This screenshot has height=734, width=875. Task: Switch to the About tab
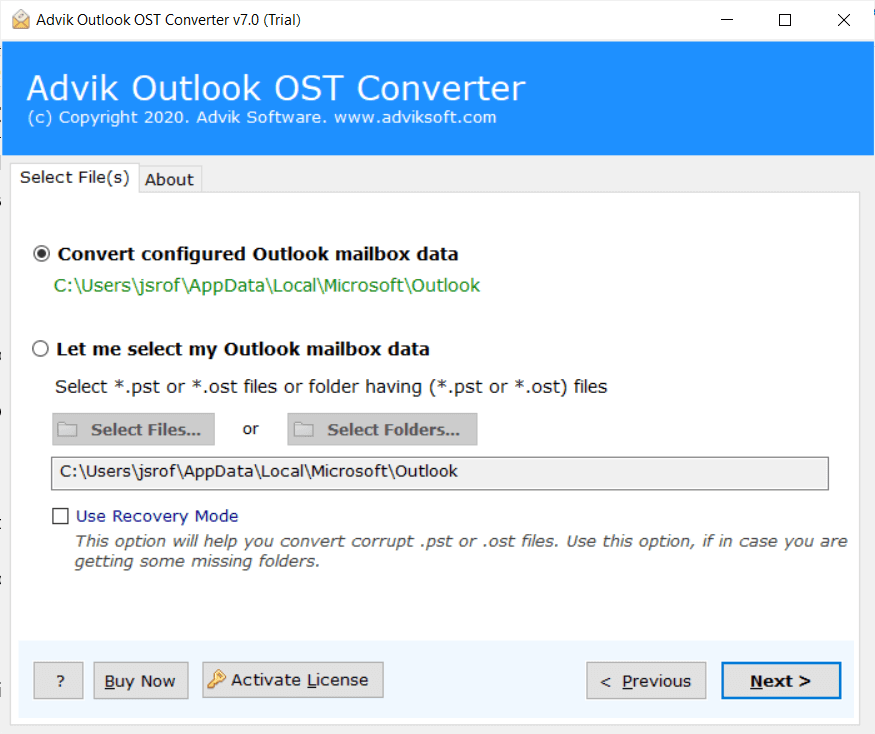[x=169, y=179]
